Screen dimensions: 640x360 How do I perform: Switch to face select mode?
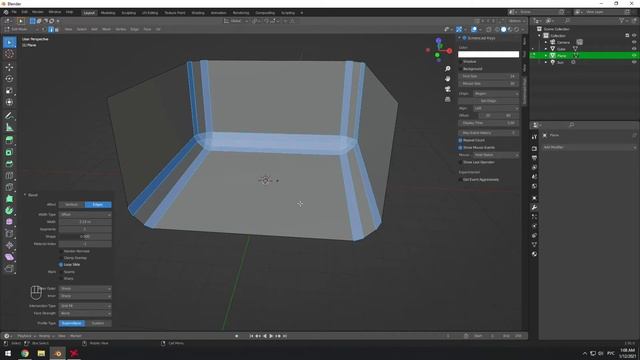point(56,29)
